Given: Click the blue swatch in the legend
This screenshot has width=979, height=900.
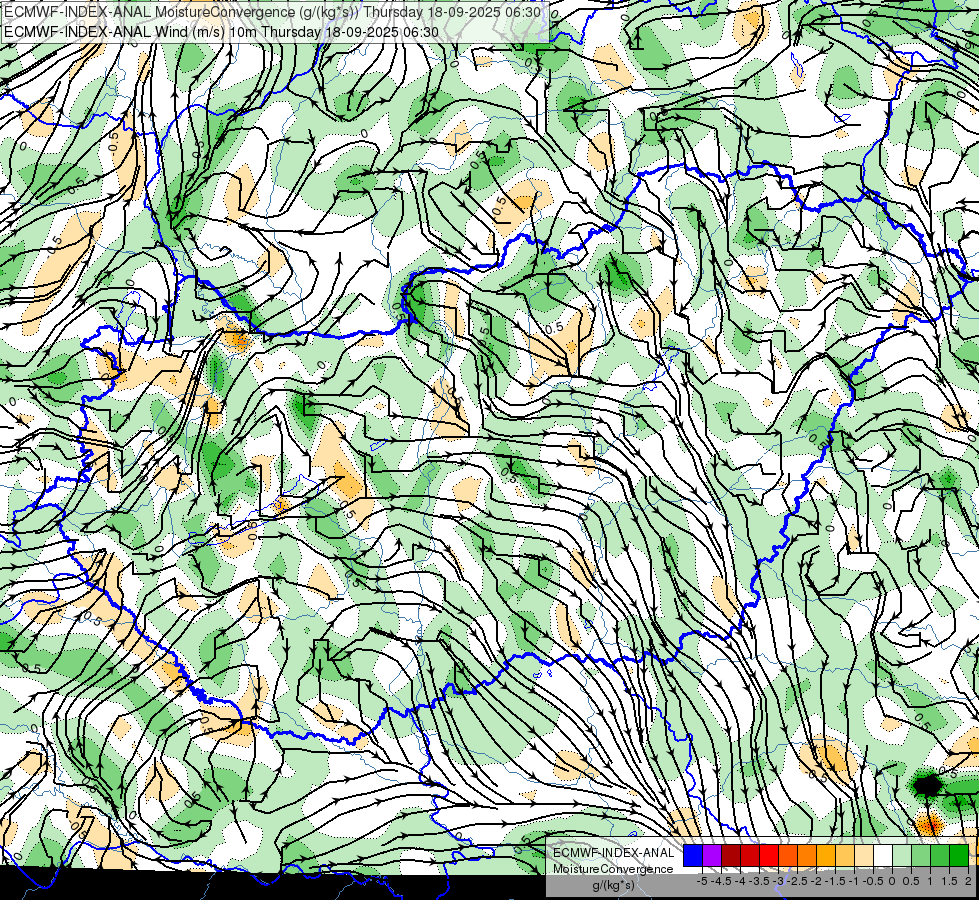Looking at the screenshot, I should pyautogui.click(x=692, y=855).
